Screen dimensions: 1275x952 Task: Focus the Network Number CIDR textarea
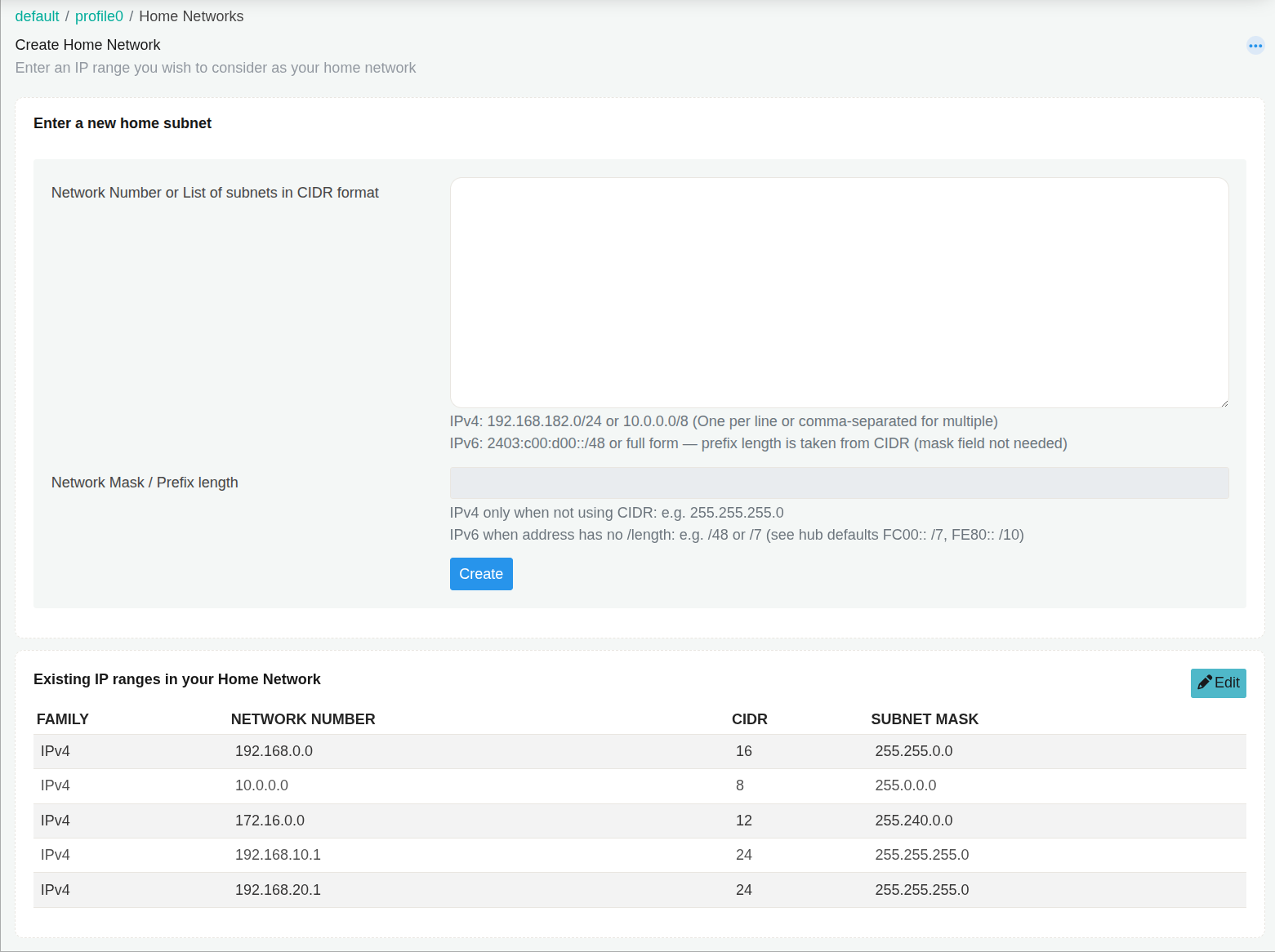tap(839, 292)
